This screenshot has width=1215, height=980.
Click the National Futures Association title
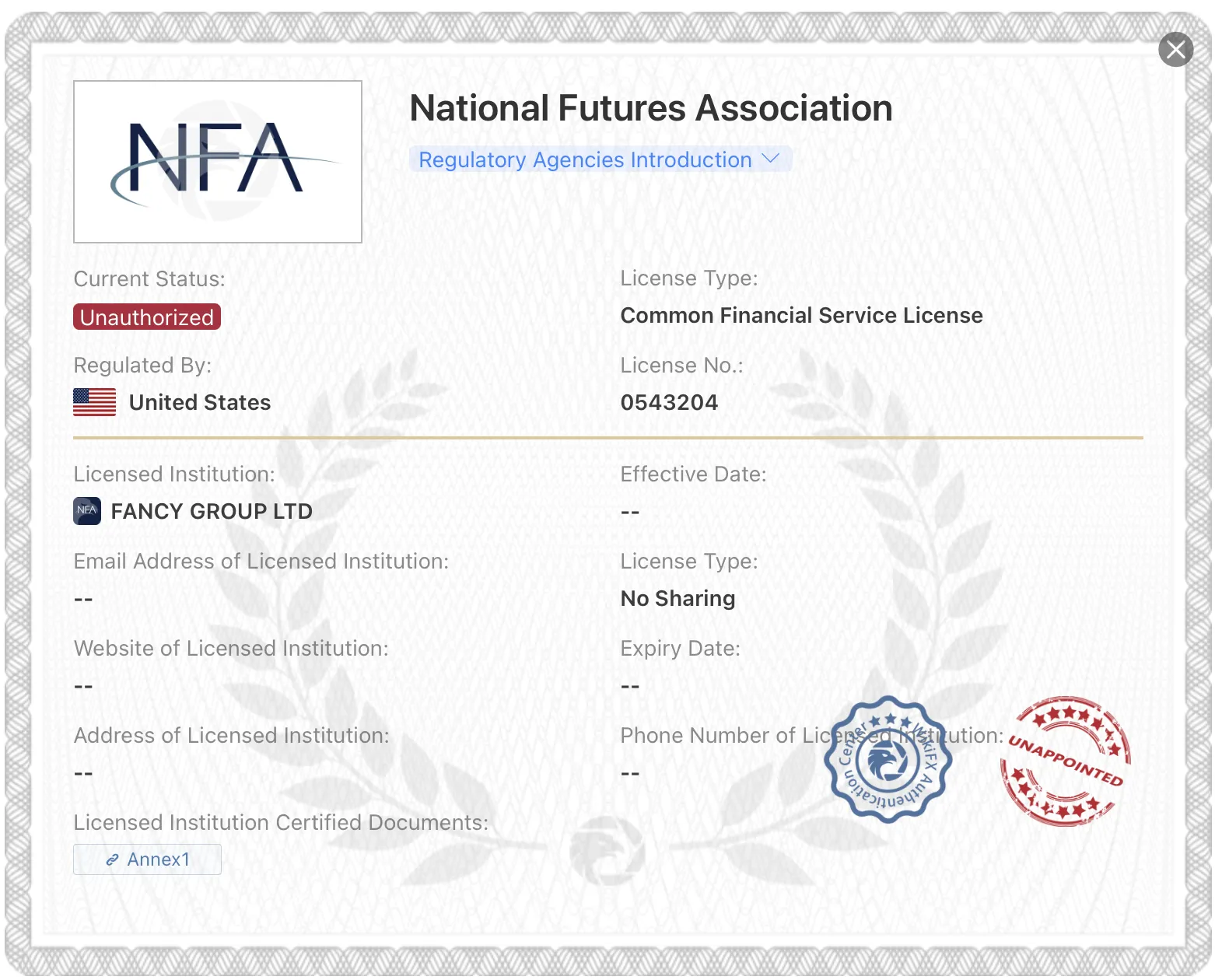tap(651, 108)
